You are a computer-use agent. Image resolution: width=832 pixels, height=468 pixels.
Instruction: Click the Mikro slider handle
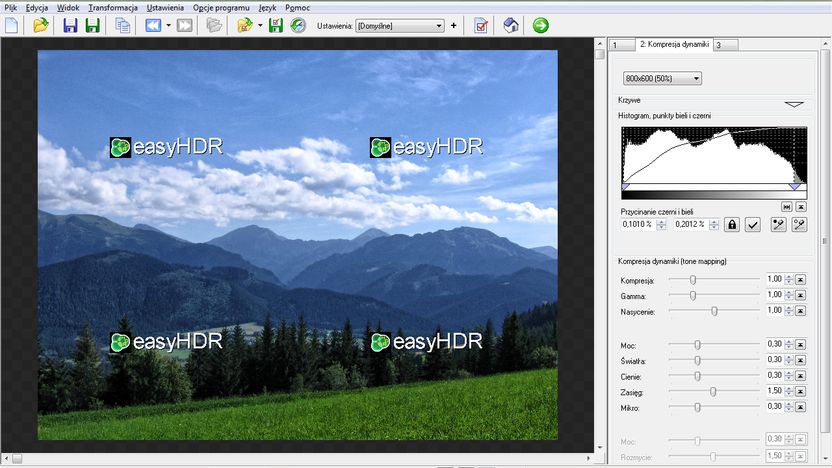[x=697, y=407]
